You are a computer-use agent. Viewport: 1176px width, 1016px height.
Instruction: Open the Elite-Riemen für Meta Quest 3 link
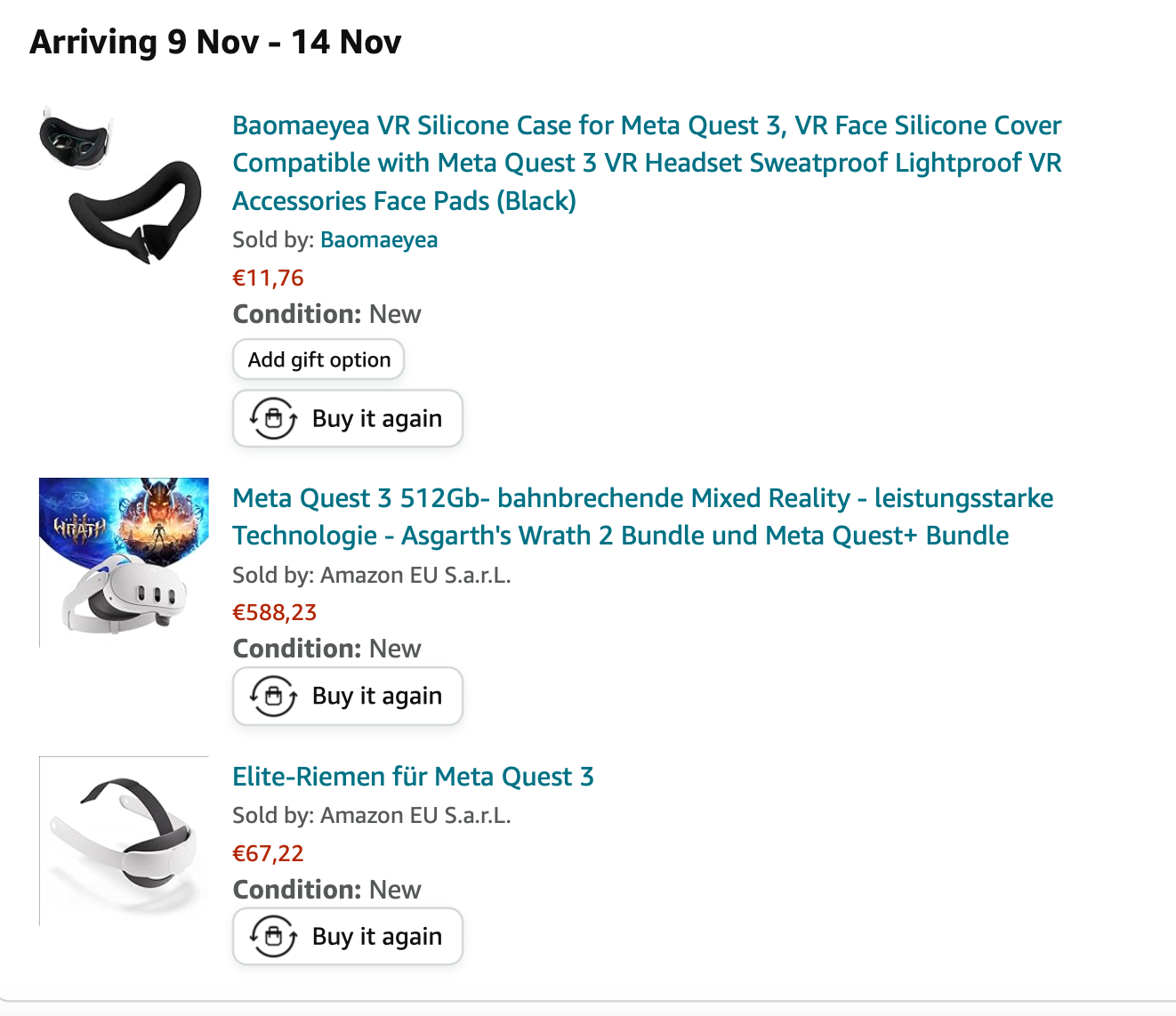coord(413,777)
